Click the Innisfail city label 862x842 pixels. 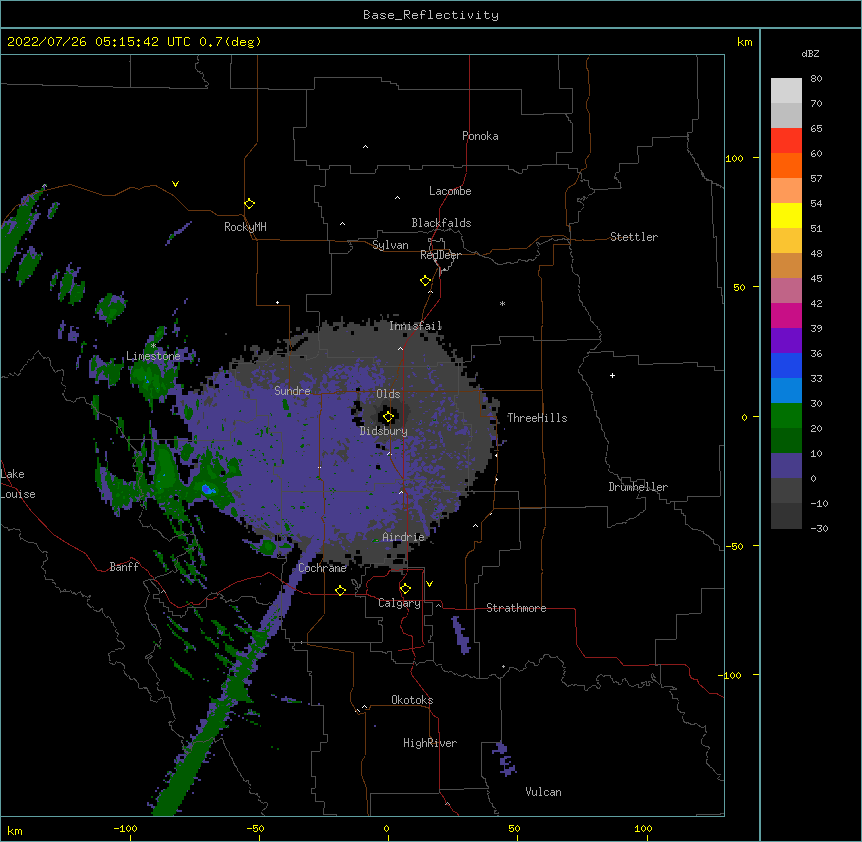(x=416, y=326)
